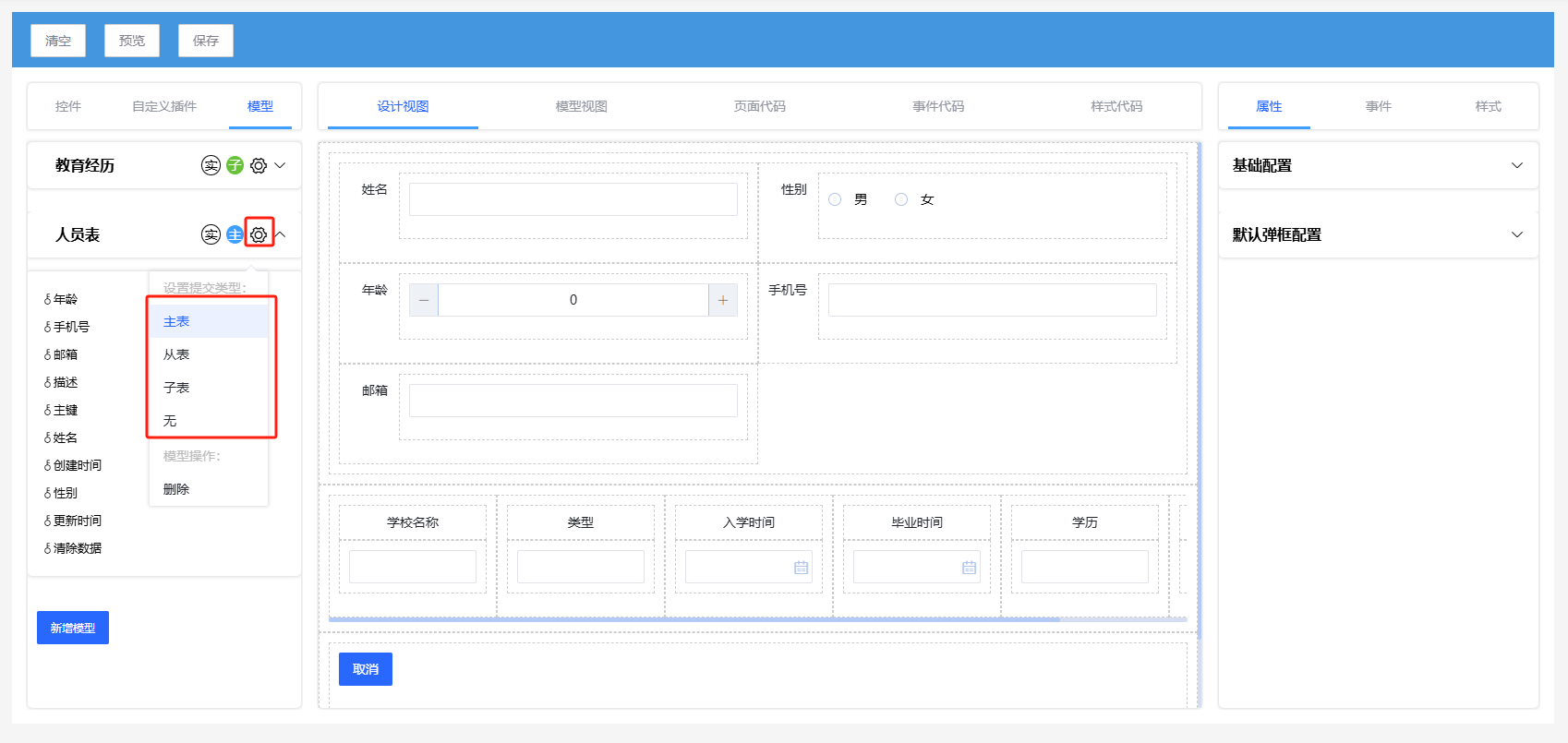The width and height of the screenshot is (1568, 743).
Task: Click the 实 icon next to 教育经历
Action: pyautogui.click(x=211, y=165)
